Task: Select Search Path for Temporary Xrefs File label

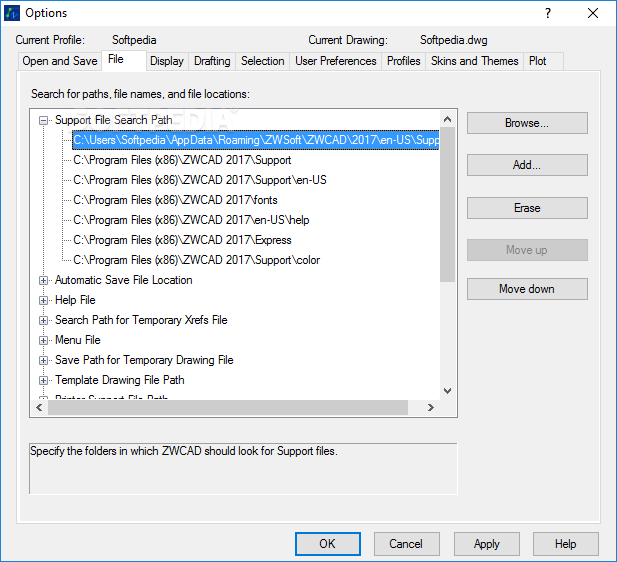Action: [141, 320]
